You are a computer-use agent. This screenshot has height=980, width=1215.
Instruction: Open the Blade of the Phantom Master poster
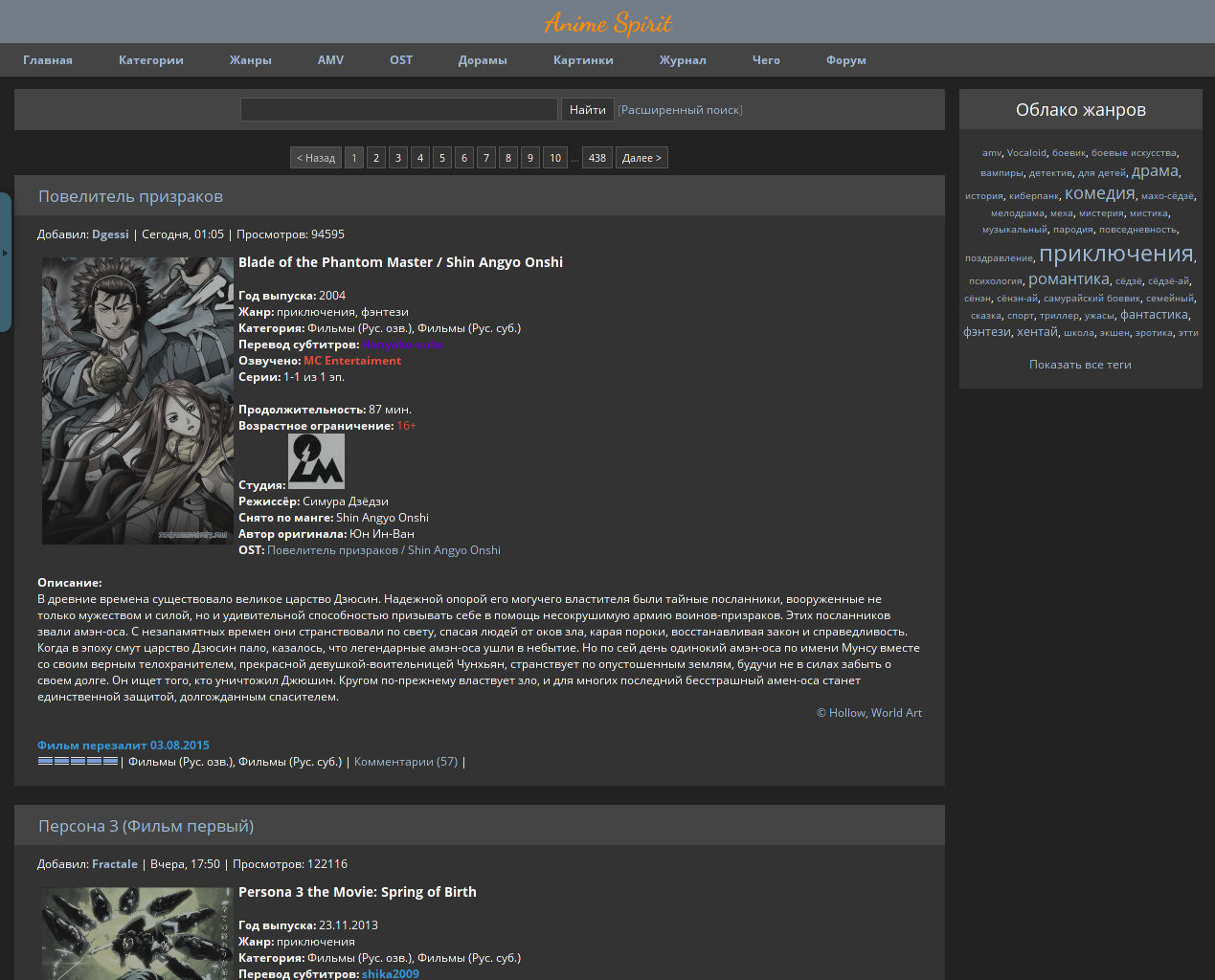[137, 401]
